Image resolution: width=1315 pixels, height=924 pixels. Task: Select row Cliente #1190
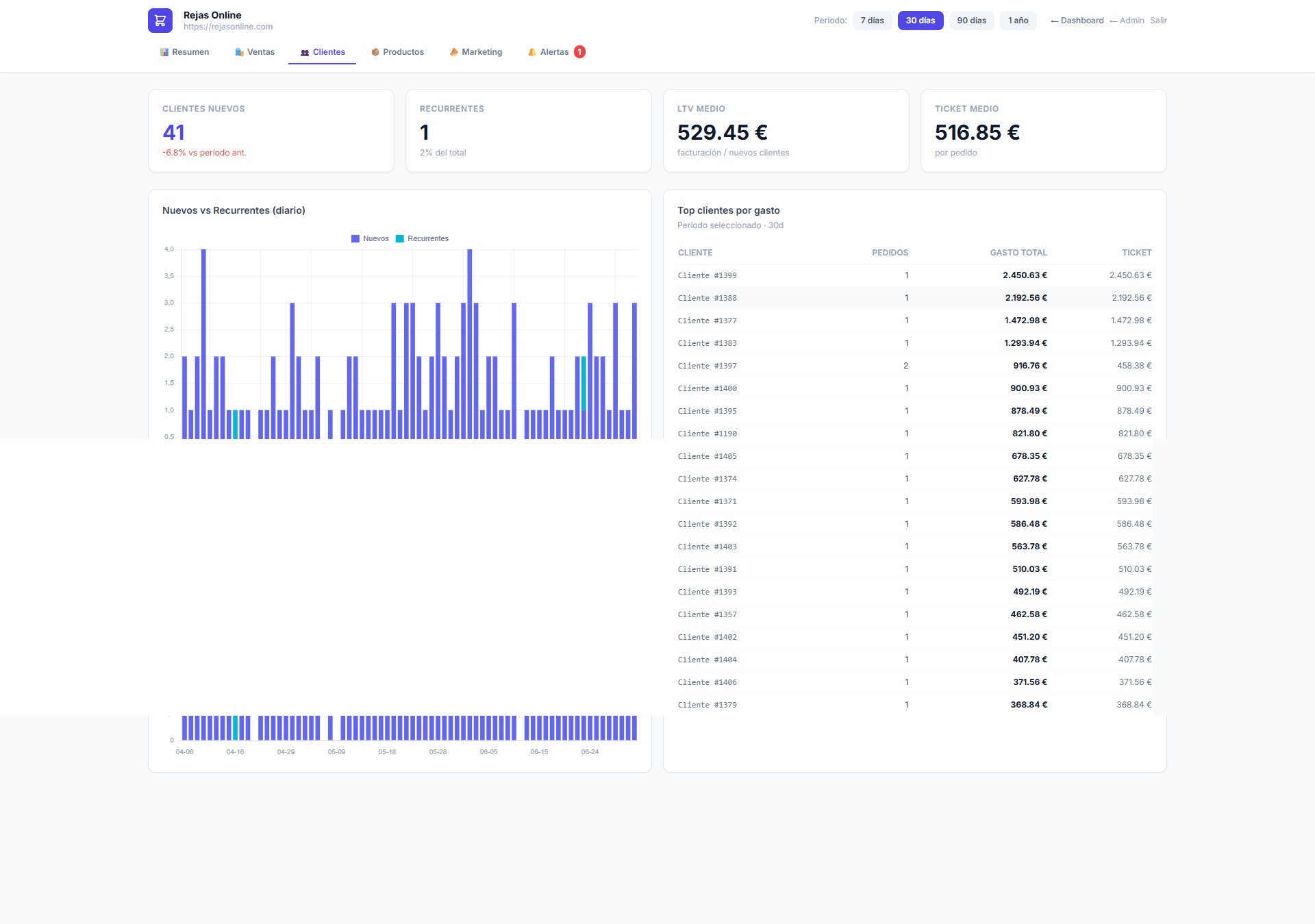click(x=914, y=434)
